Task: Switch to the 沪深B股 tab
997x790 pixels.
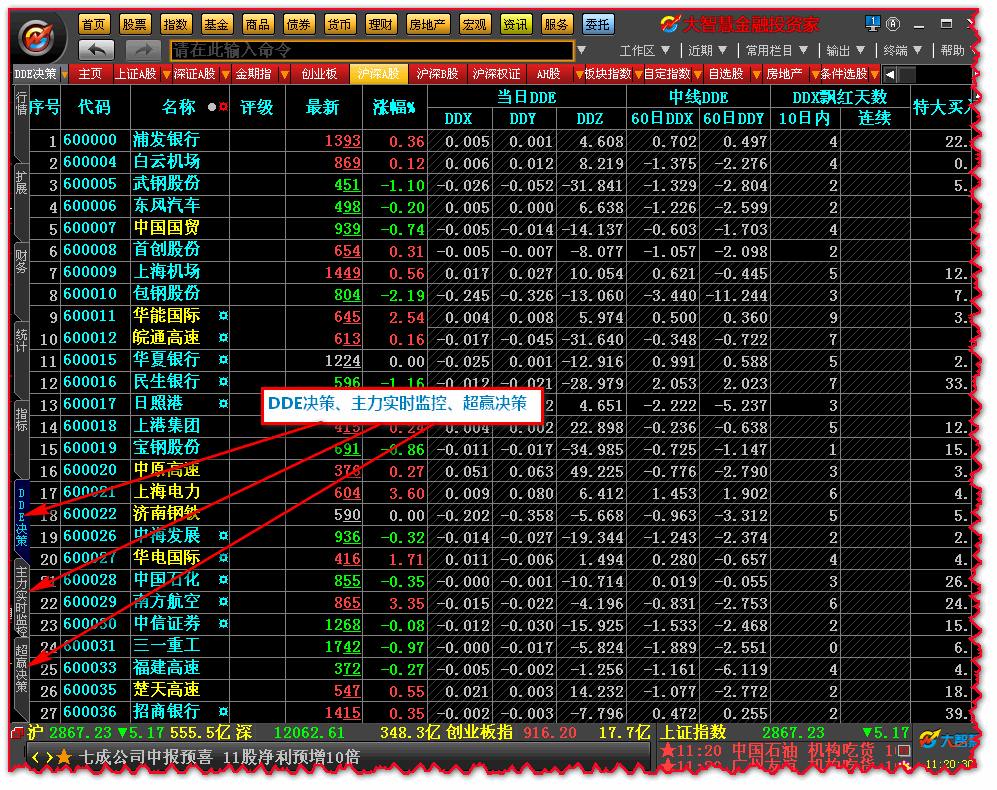Action: click(437, 74)
